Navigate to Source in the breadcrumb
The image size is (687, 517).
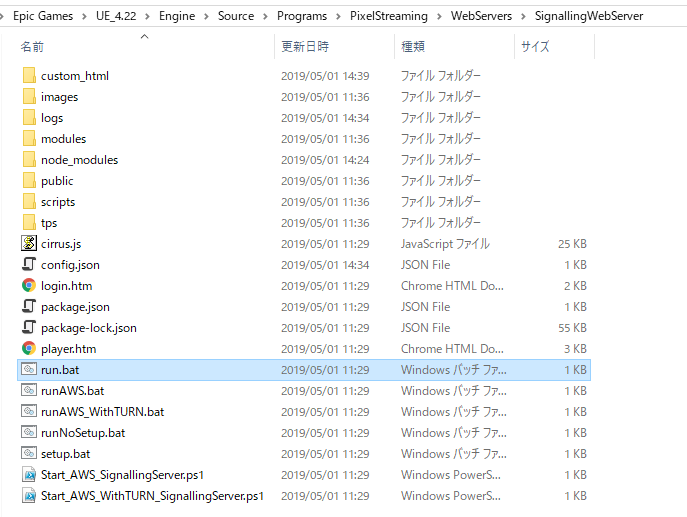click(236, 16)
